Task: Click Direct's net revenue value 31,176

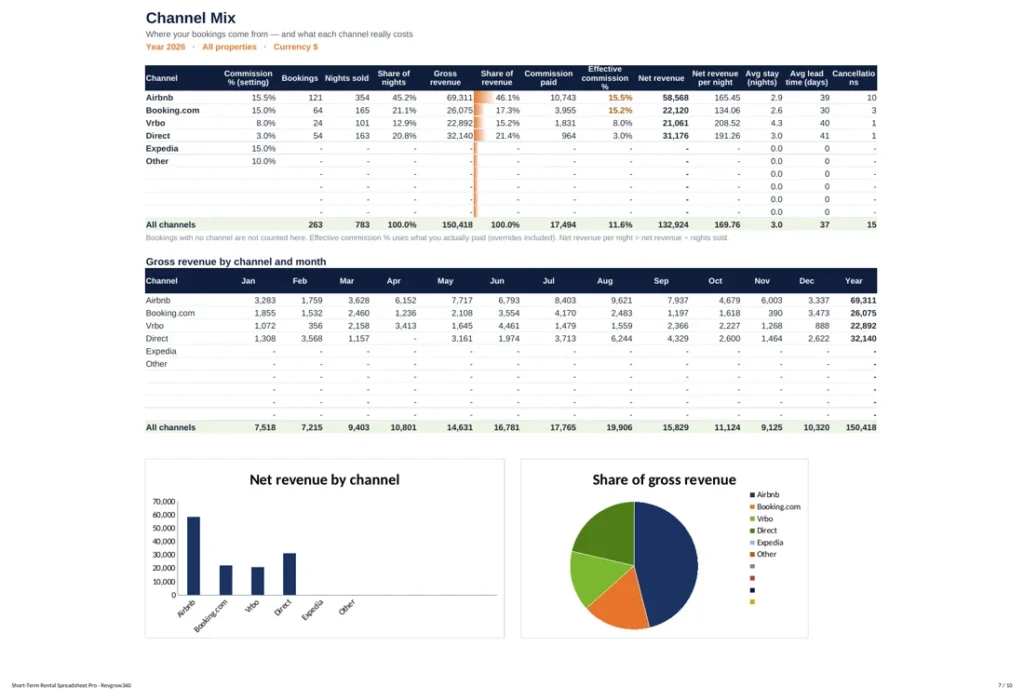Action: 675,136
